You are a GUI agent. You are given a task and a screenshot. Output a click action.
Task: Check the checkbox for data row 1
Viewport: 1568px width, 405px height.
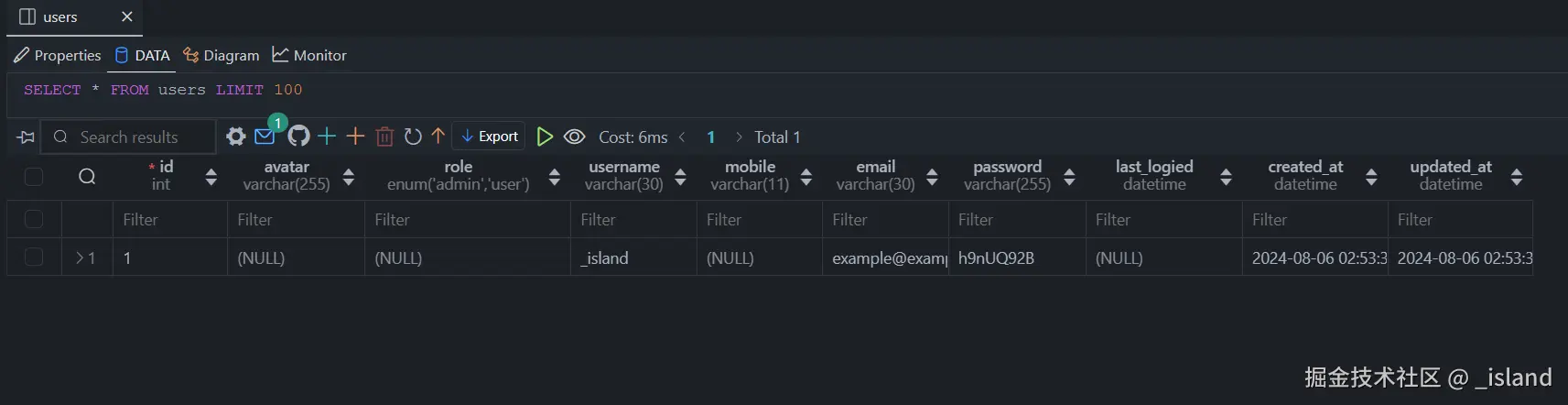[34, 257]
